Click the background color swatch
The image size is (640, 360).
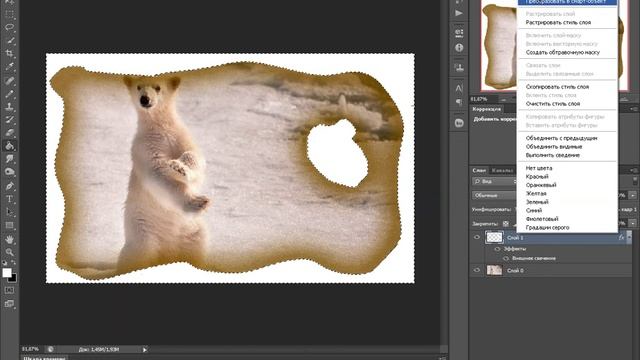click(x=14, y=279)
